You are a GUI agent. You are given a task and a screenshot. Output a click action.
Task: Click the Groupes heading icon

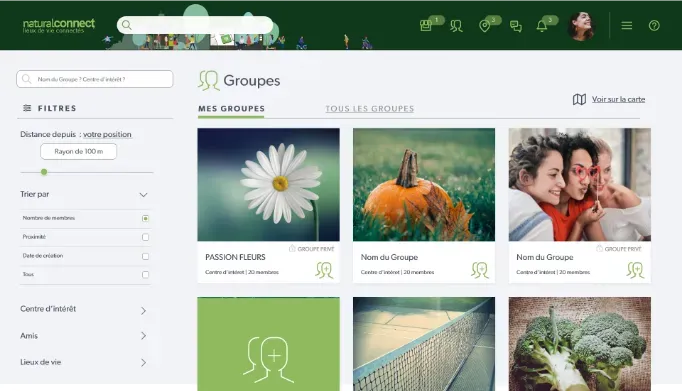point(209,80)
